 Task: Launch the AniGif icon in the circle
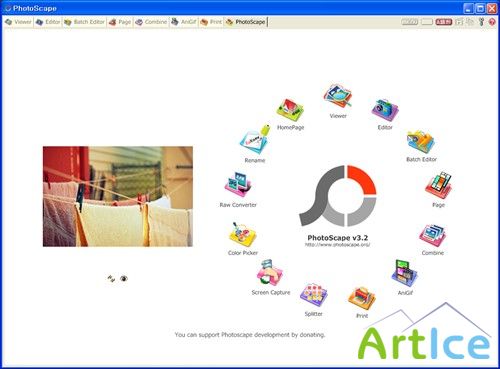tap(405, 273)
